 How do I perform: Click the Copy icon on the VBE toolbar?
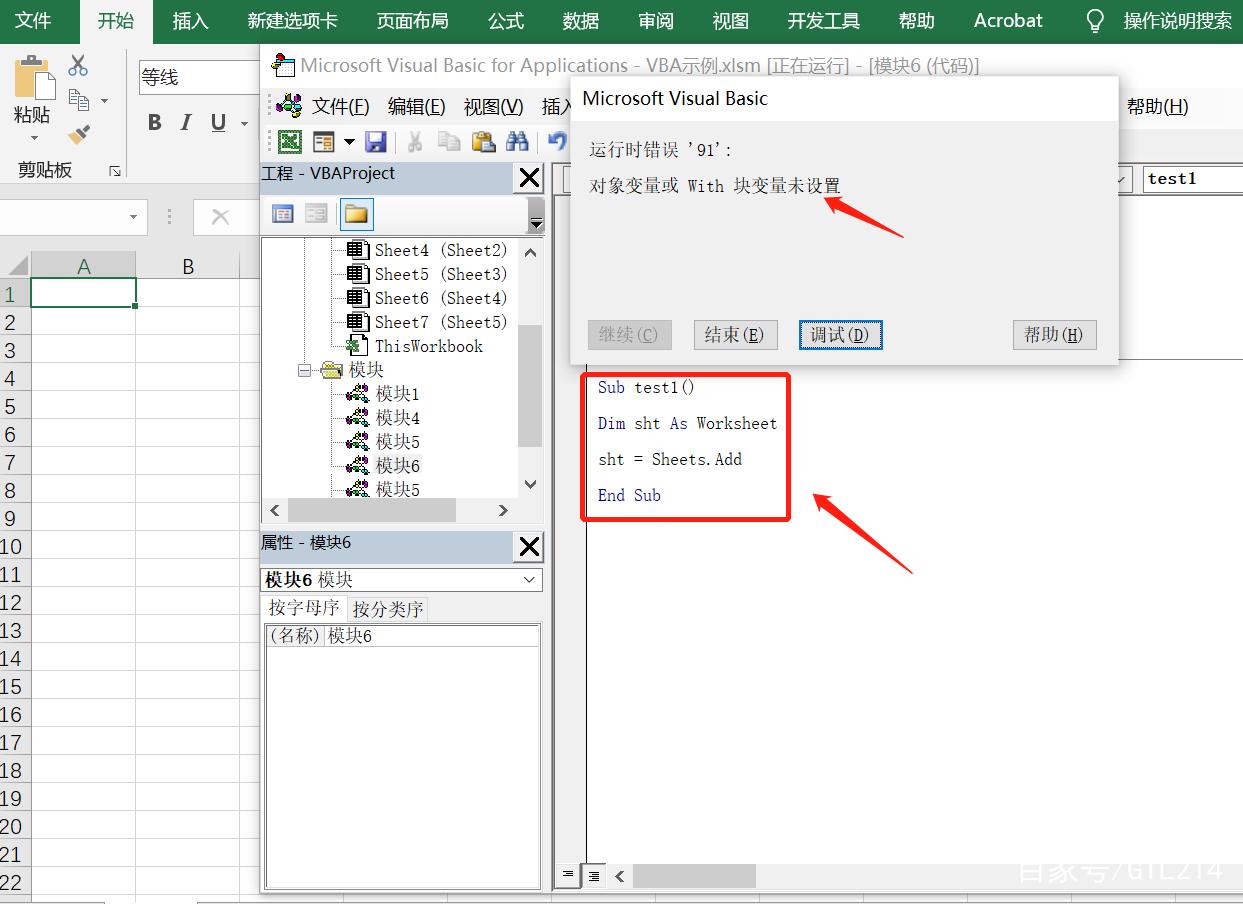pyautogui.click(x=451, y=141)
